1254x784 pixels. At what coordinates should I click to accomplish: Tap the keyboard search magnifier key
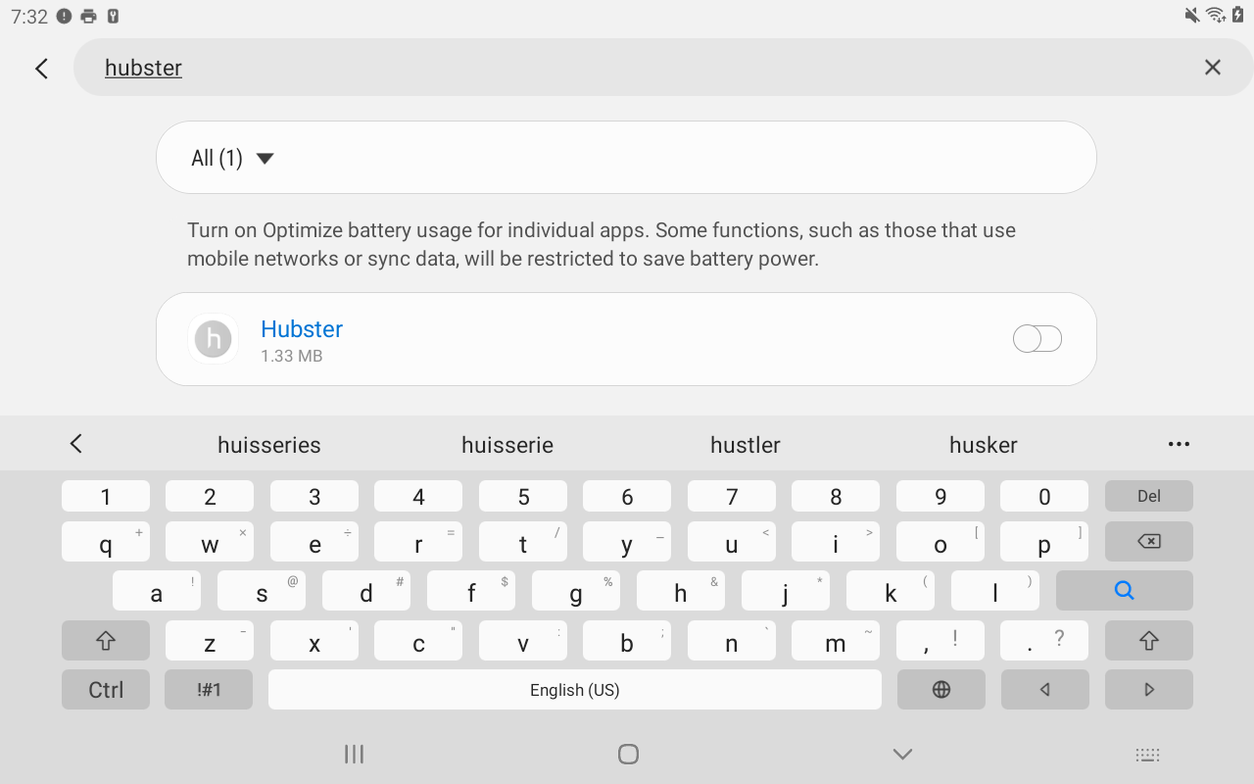1124,590
